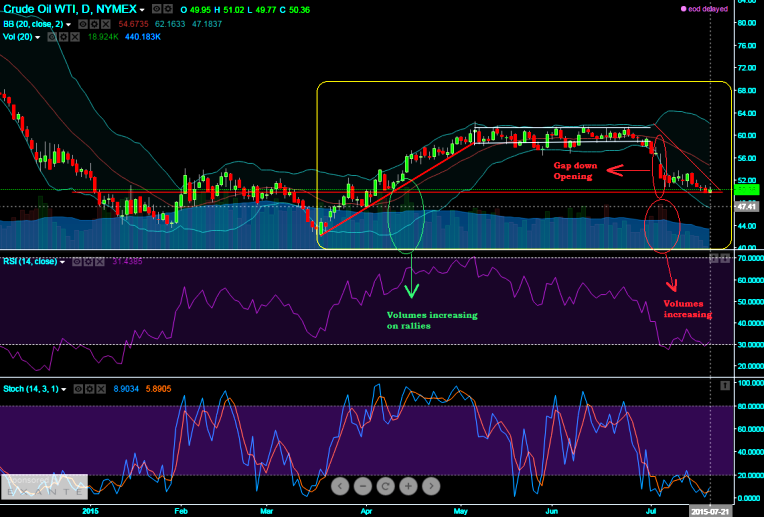Click the Vol (20) legend label
This screenshot has width=764, height=517.
(x=18, y=37)
